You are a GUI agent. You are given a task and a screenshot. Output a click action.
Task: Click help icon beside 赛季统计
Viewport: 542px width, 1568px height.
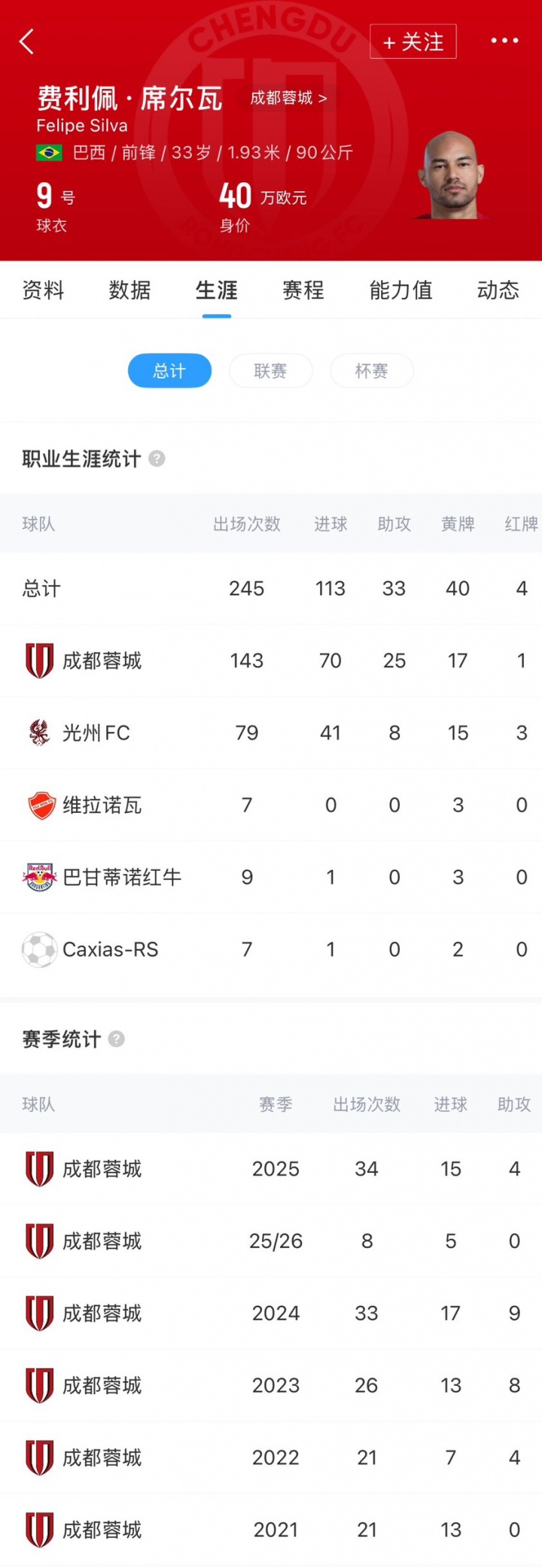click(117, 1039)
